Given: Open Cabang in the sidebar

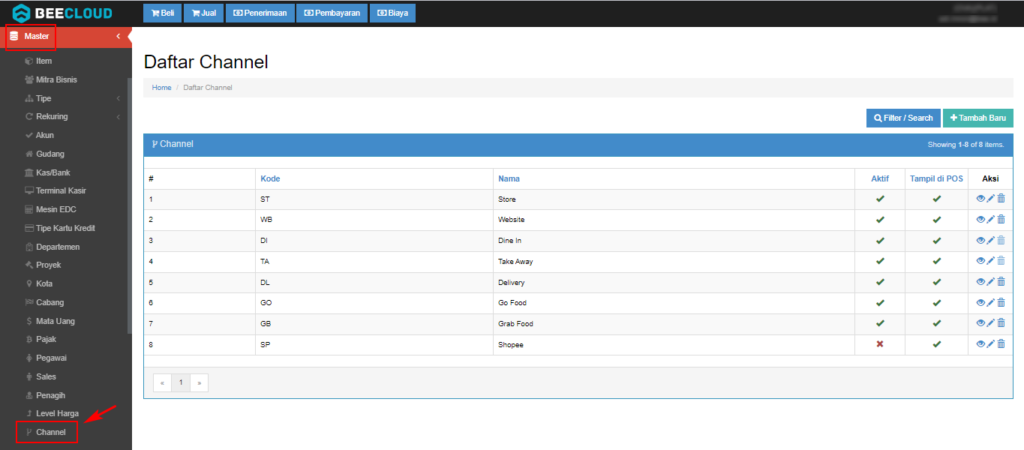Looking at the screenshot, I should click(x=44, y=302).
